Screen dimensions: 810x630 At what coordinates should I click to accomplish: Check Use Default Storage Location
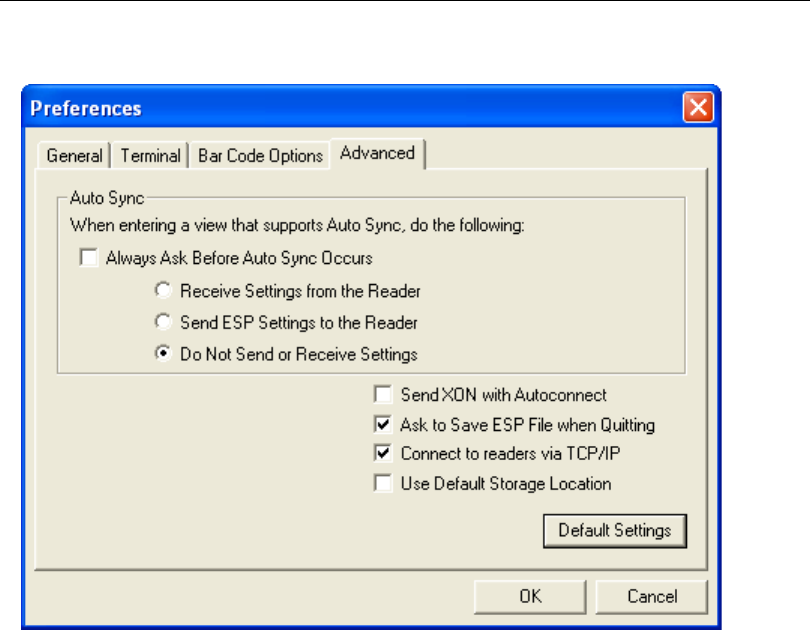point(382,484)
